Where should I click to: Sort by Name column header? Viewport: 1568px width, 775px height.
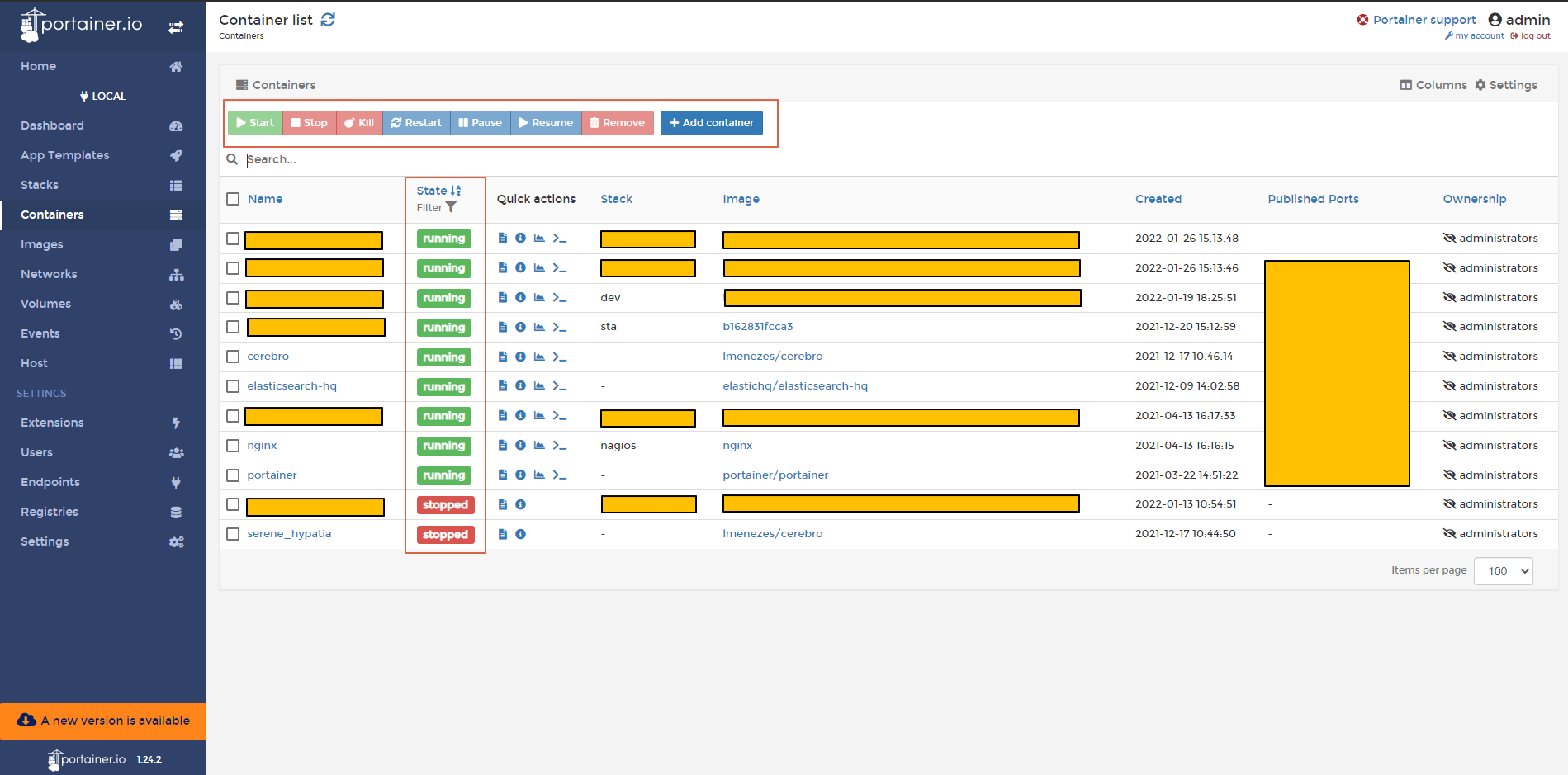(x=265, y=199)
